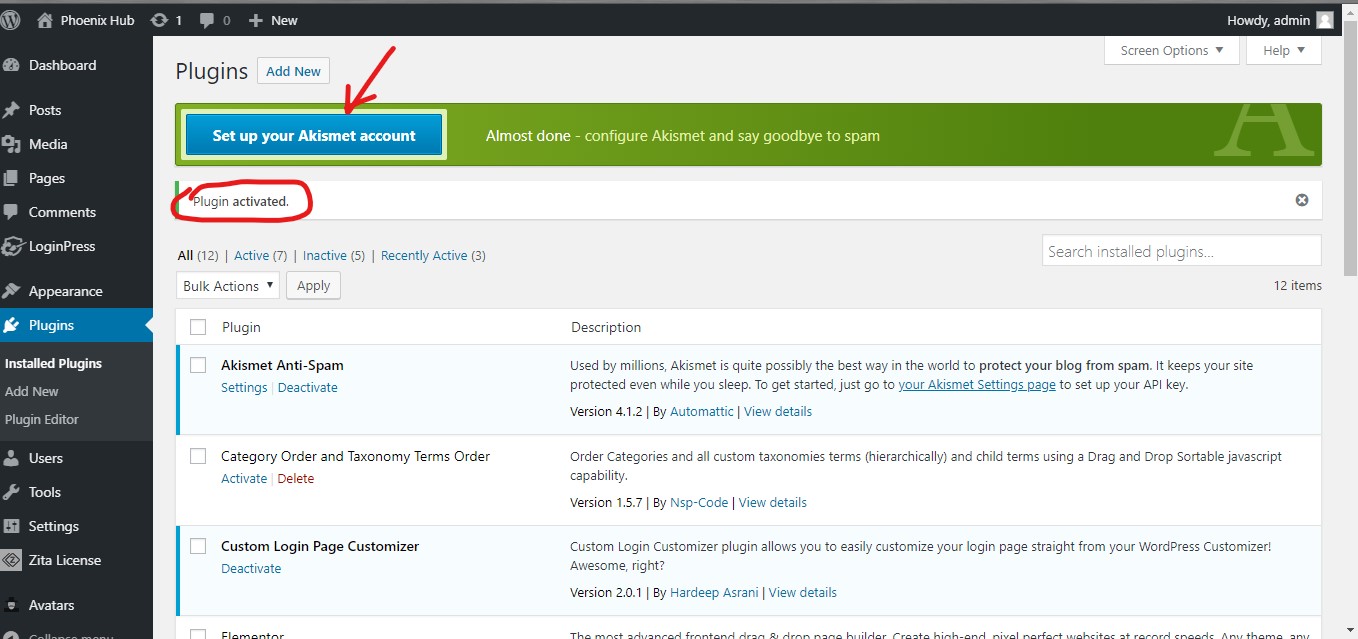Viewport: 1358px width, 639px height.
Task: Click the Pages icon in sidebar
Action: (x=12, y=178)
